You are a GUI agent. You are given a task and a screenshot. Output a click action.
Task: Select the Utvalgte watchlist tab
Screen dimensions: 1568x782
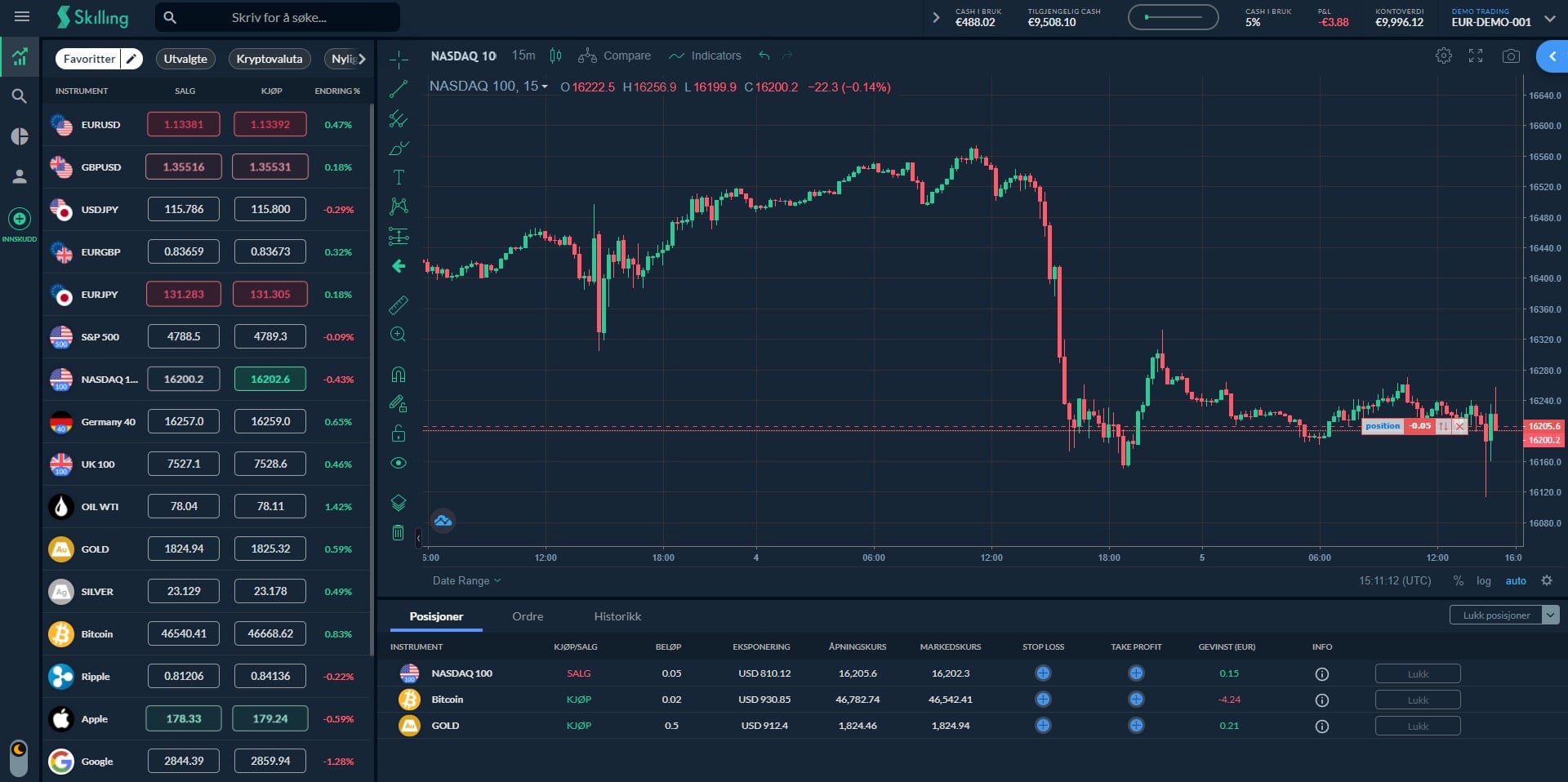coord(185,59)
